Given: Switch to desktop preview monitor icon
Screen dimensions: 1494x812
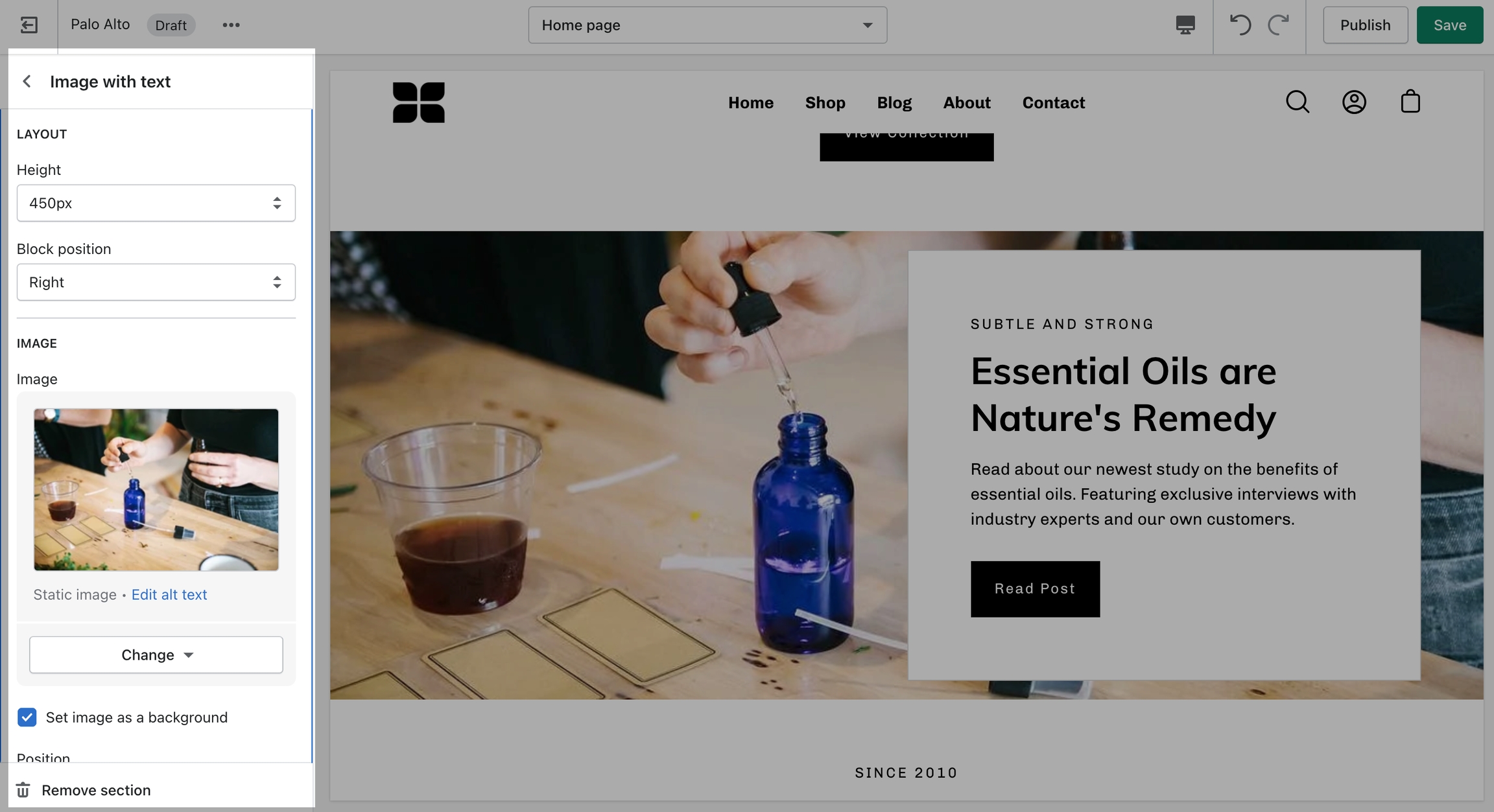Looking at the screenshot, I should (x=1185, y=25).
